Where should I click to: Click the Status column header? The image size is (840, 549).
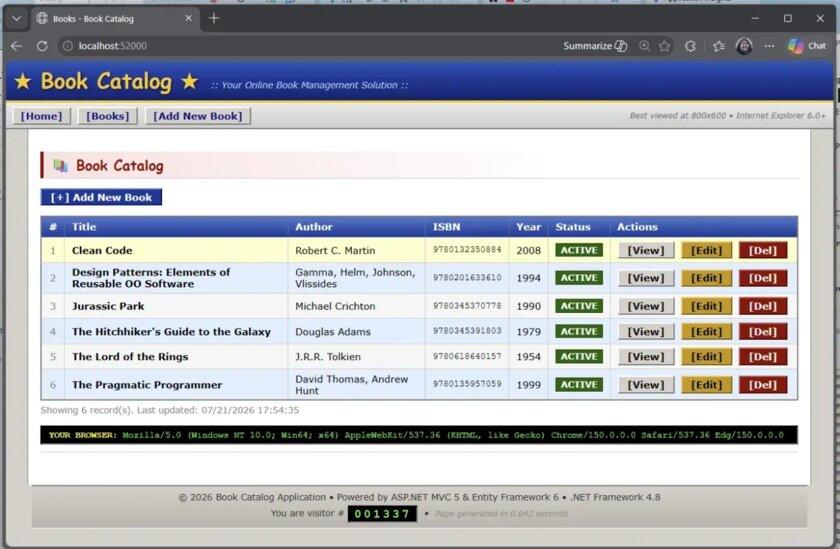(x=579, y=227)
